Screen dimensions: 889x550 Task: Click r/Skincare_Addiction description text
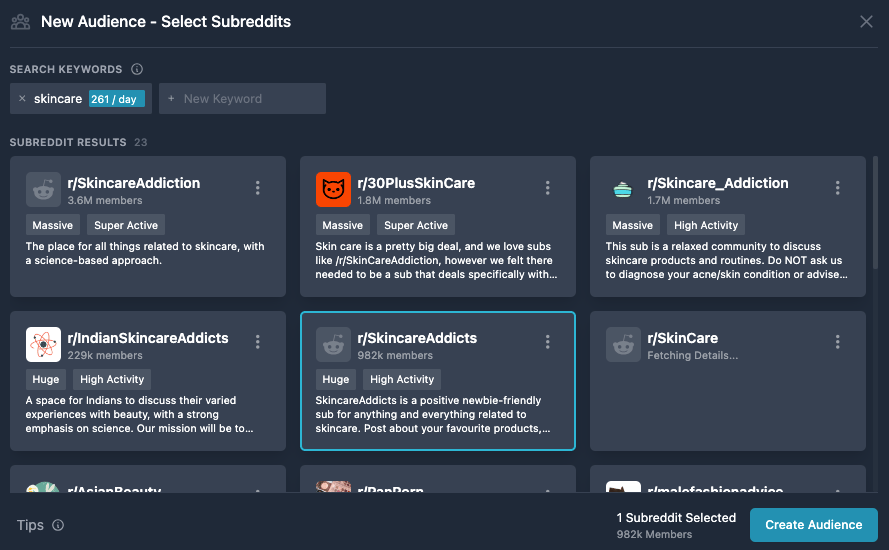726,260
